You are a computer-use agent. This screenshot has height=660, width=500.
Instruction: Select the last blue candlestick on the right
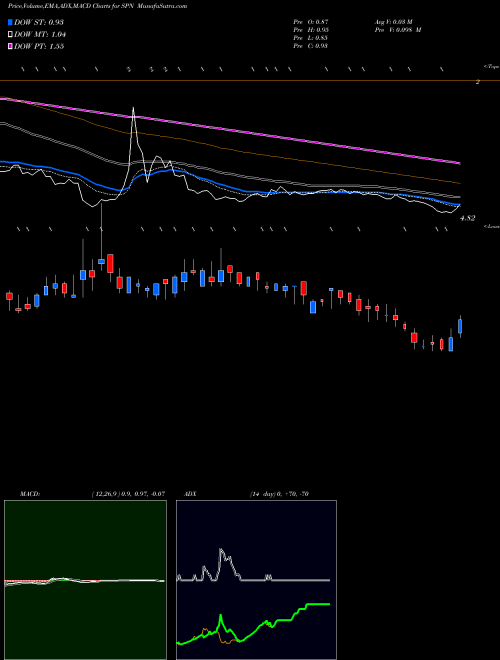pos(460,326)
